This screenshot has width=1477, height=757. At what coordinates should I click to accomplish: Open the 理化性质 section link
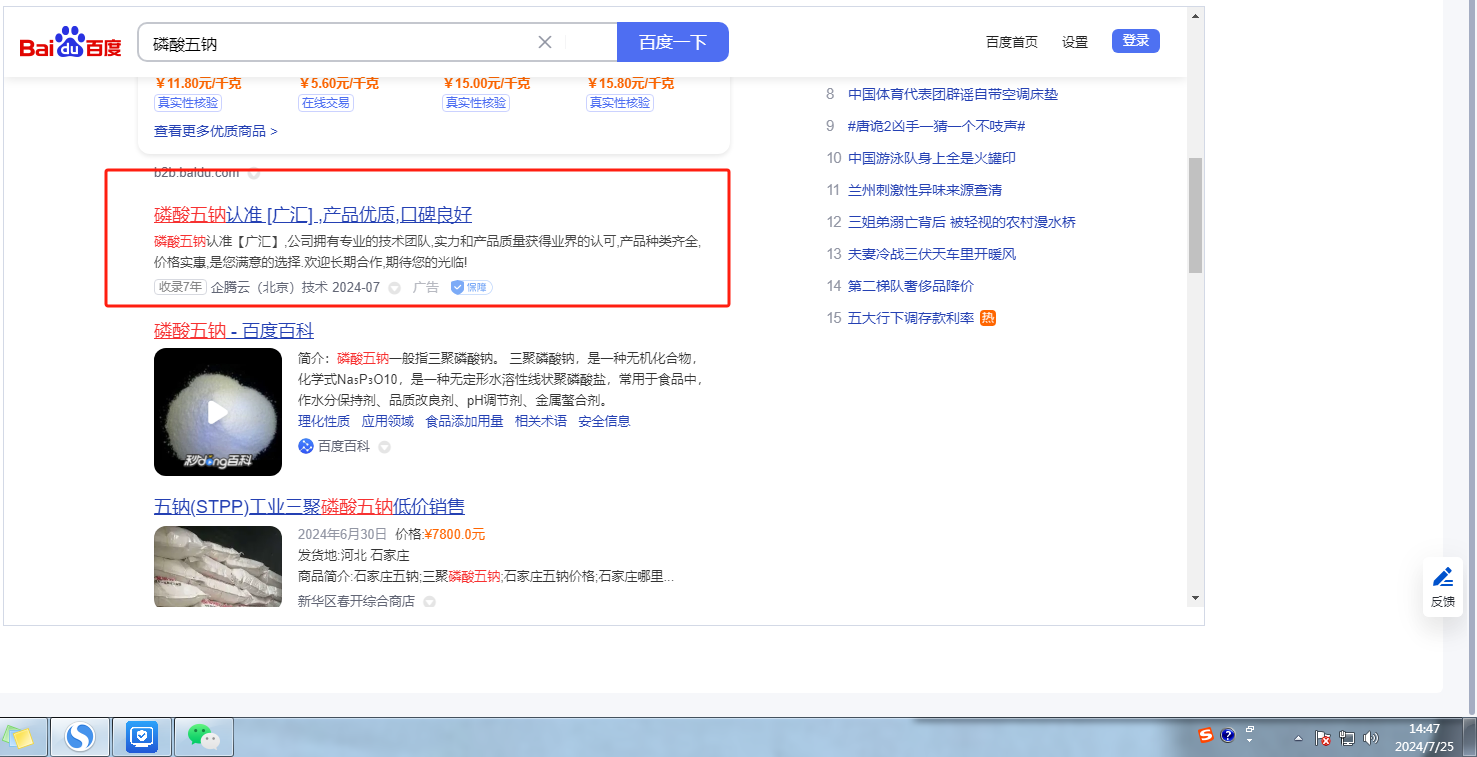point(324,421)
